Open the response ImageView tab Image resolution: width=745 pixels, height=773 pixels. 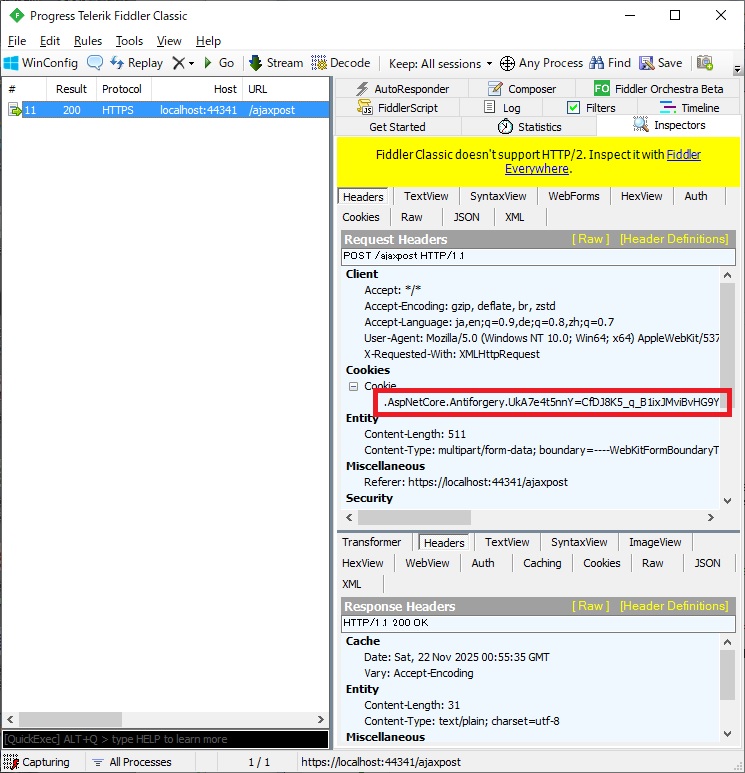coord(655,542)
